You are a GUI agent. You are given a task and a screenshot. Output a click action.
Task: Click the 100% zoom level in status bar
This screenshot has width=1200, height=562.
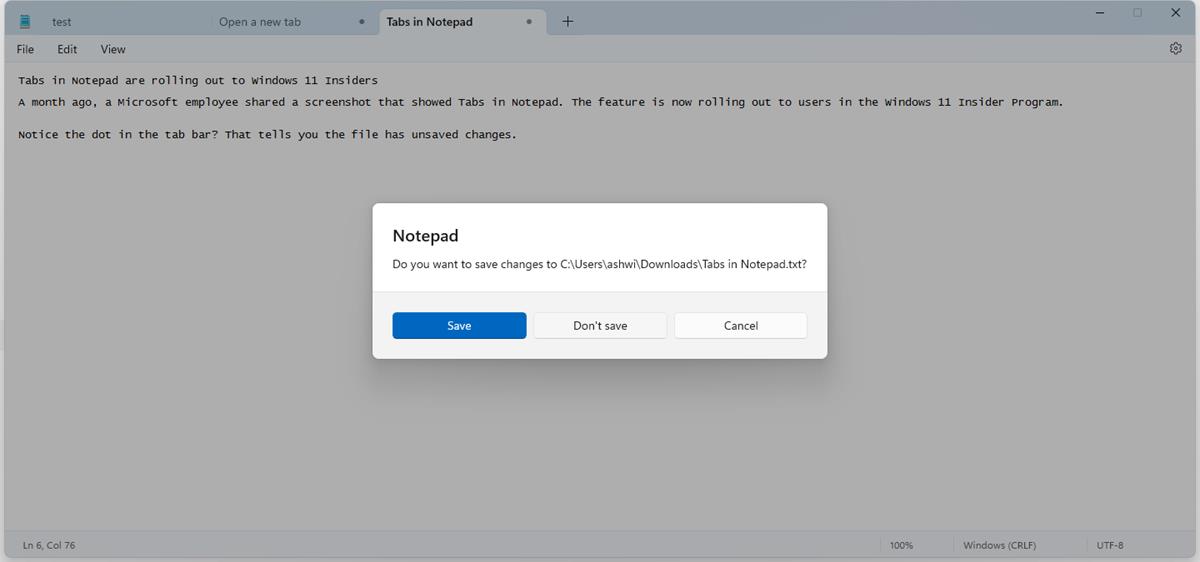click(x=901, y=545)
